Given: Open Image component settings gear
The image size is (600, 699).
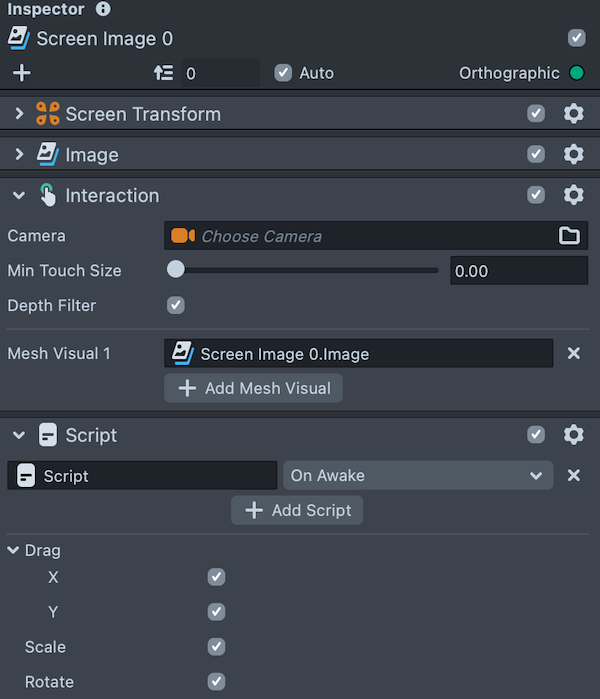Looking at the screenshot, I should [573, 155].
